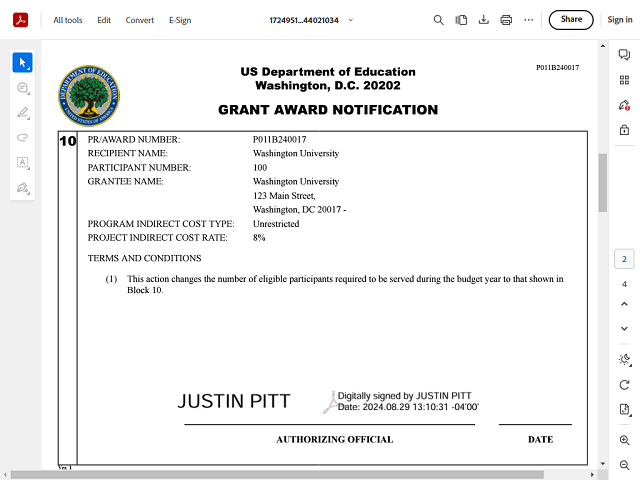
Task: Select the fill and sign pen tool
Action: [x=22, y=188]
